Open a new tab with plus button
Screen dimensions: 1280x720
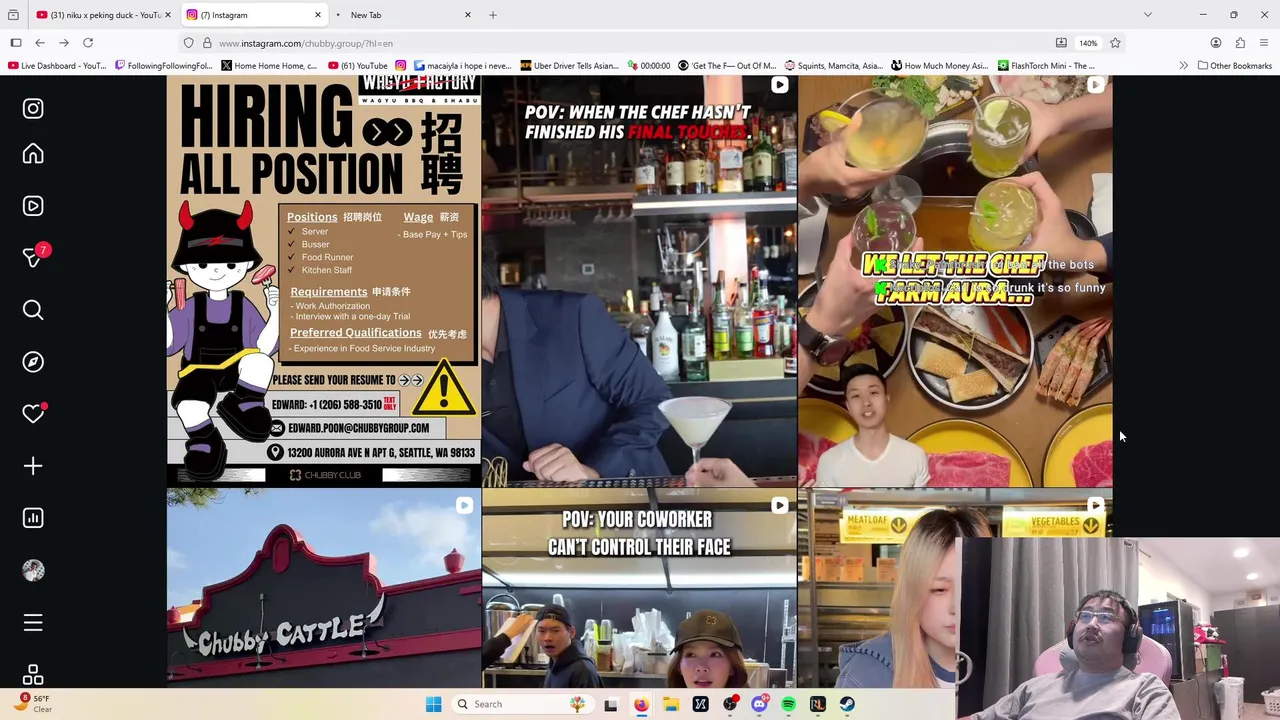pyautogui.click(x=493, y=15)
